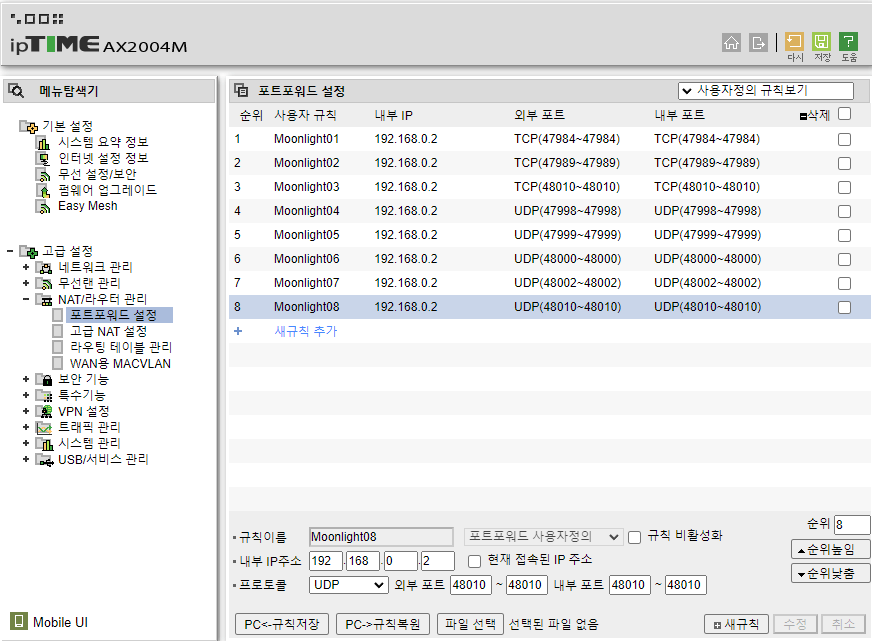Expand the 무선랜 관리 tree node
Image resolution: width=872 pixels, height=641 pixels.
point(26,284)
